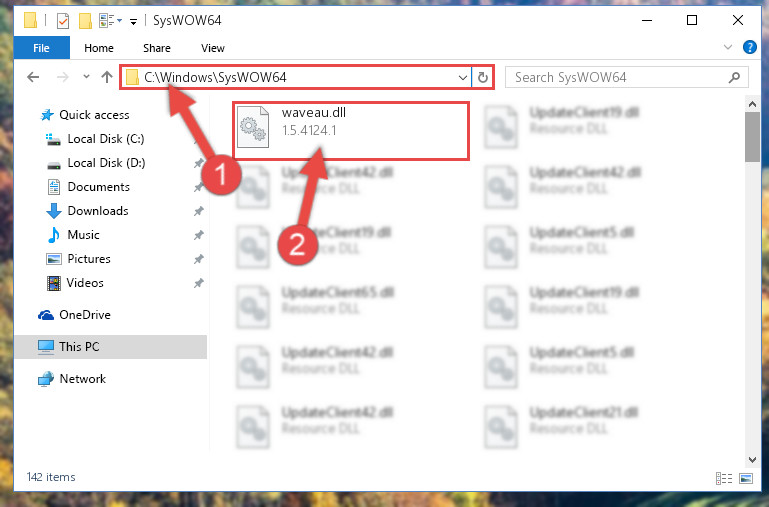This screenshot has width=769, height=507.
Task: Expand the address bar history dropdown
Action: tap(462, 77)
